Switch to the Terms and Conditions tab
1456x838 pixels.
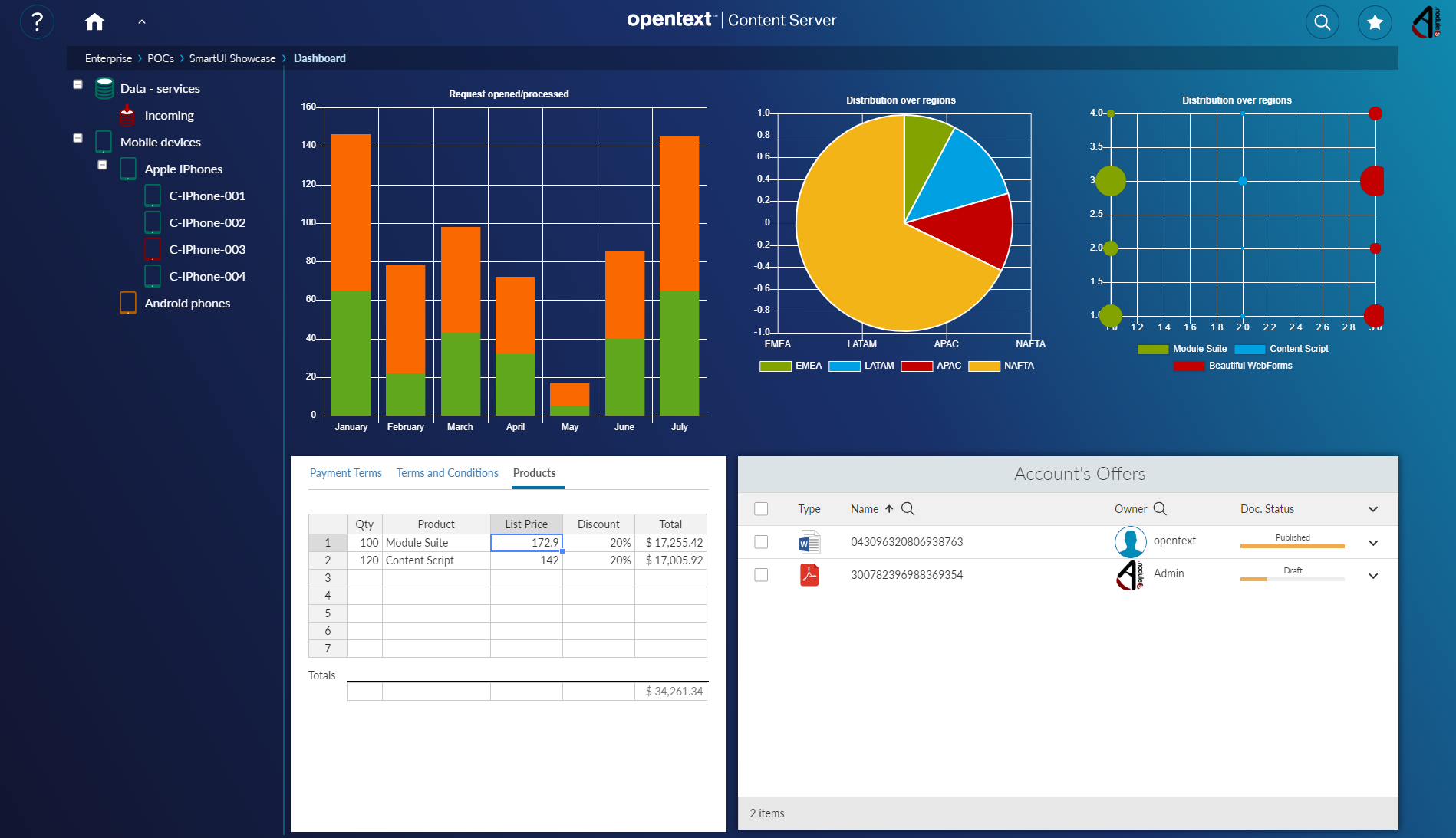(447, 473)
